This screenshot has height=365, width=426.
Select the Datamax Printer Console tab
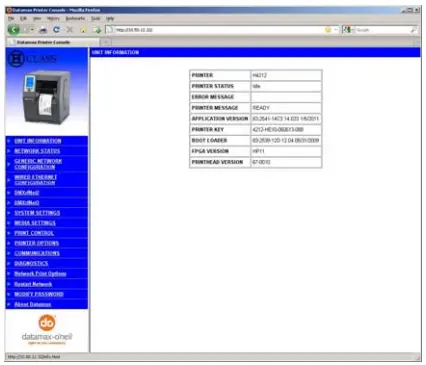(x=52, y=42)
